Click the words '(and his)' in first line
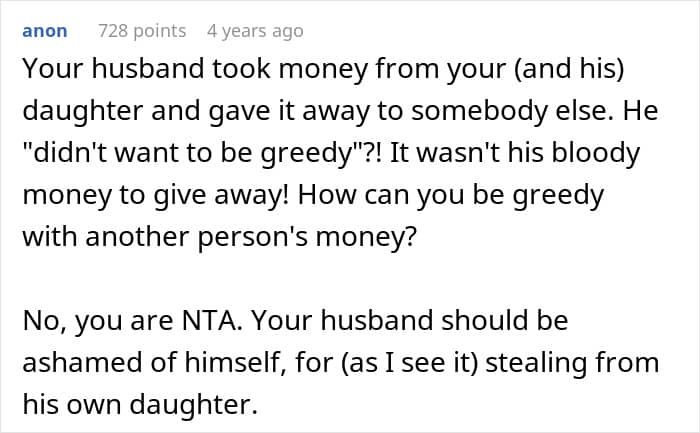 [x=569, y=69]
